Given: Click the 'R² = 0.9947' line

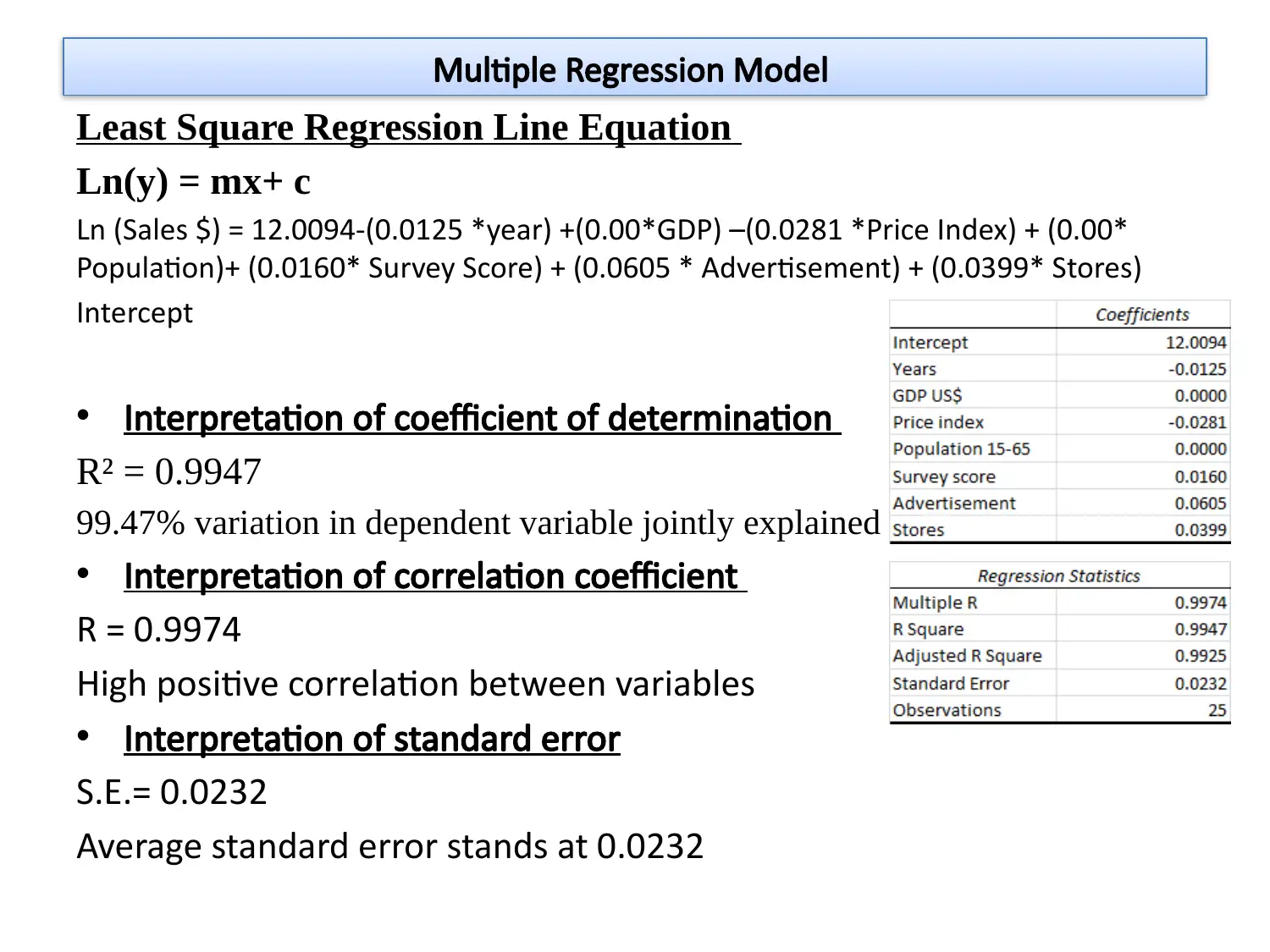Looking at the screenshot, I should tap(168, 471).
